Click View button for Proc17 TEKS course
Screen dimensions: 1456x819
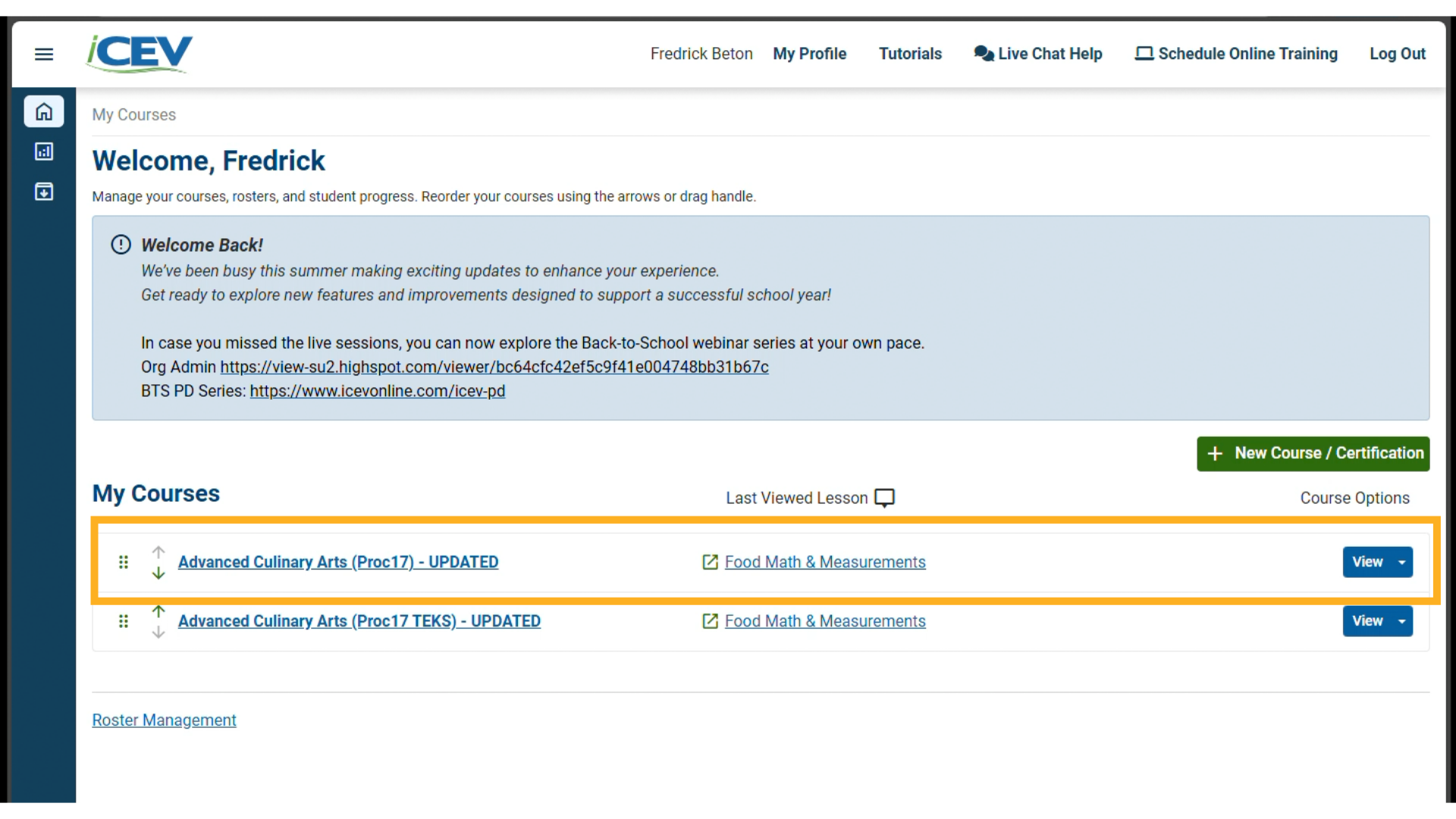click(1367, 621)
